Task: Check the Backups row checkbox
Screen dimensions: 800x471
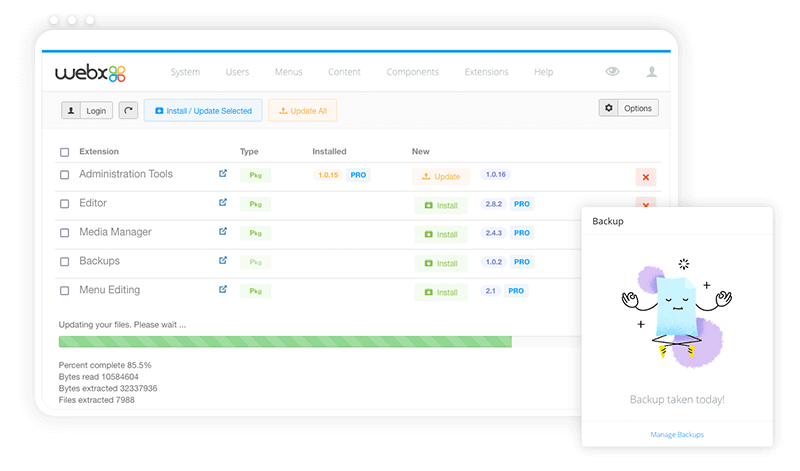Action: tap(64, 262)
